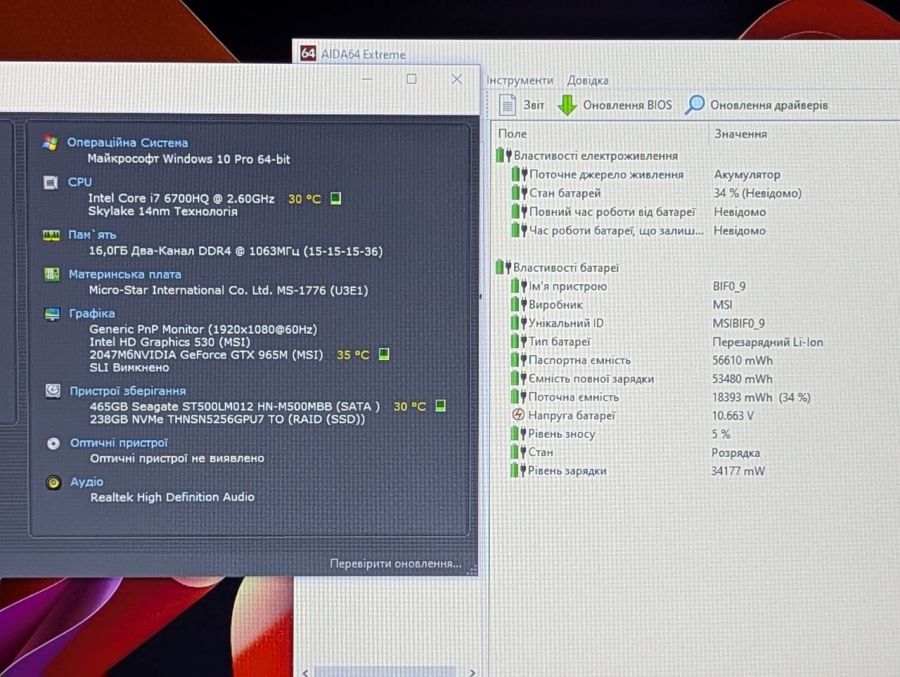
Task: Click the optical disc icon
Action: (x=53, y=443)
